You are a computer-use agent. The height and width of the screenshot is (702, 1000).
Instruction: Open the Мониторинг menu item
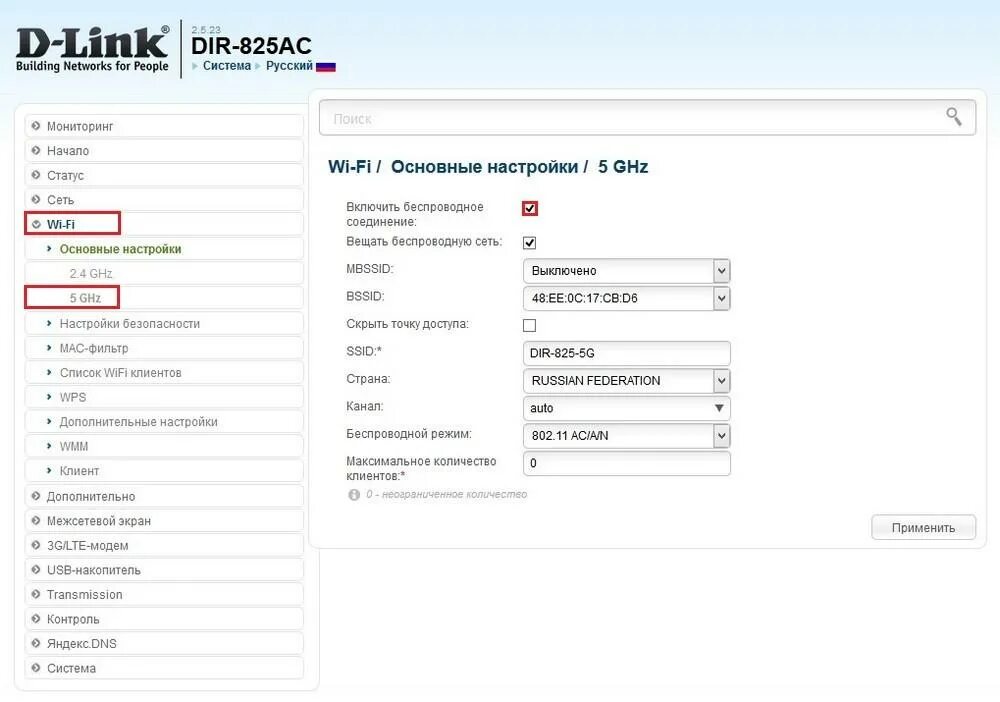point(164,126)
